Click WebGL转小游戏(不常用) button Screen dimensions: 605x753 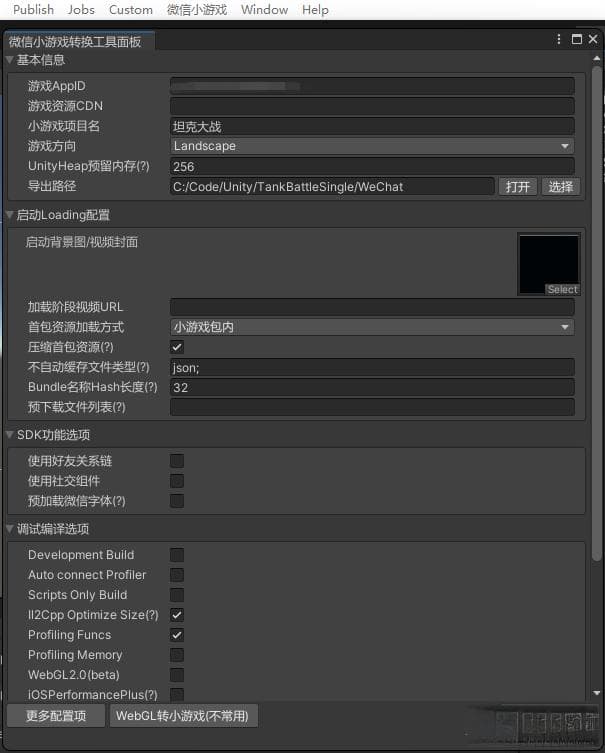click(183, 716)
